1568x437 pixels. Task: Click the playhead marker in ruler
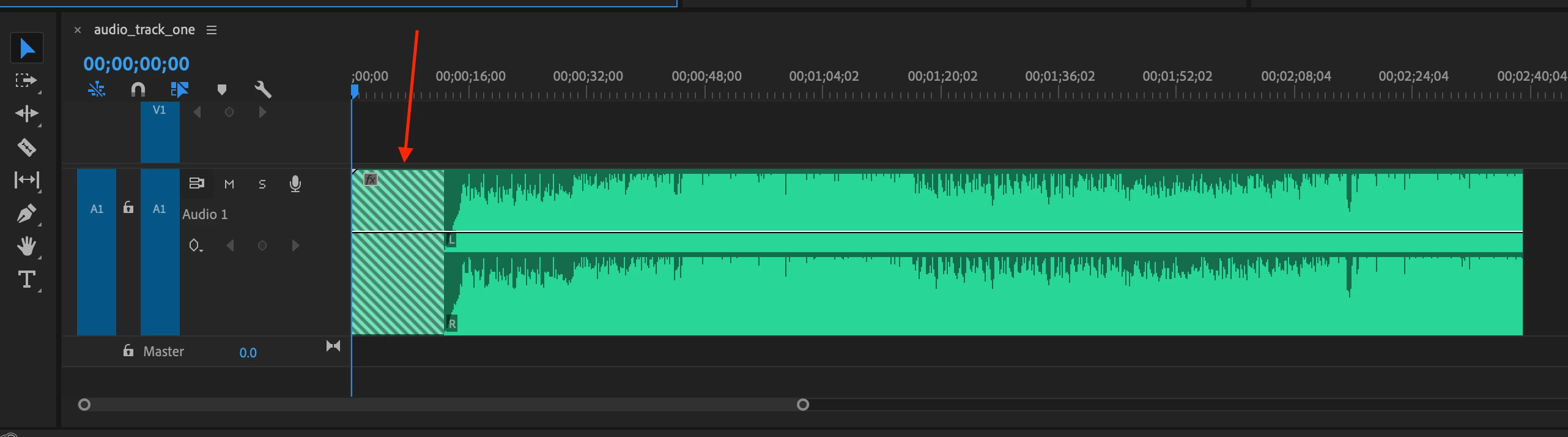[x=354, y=92]
